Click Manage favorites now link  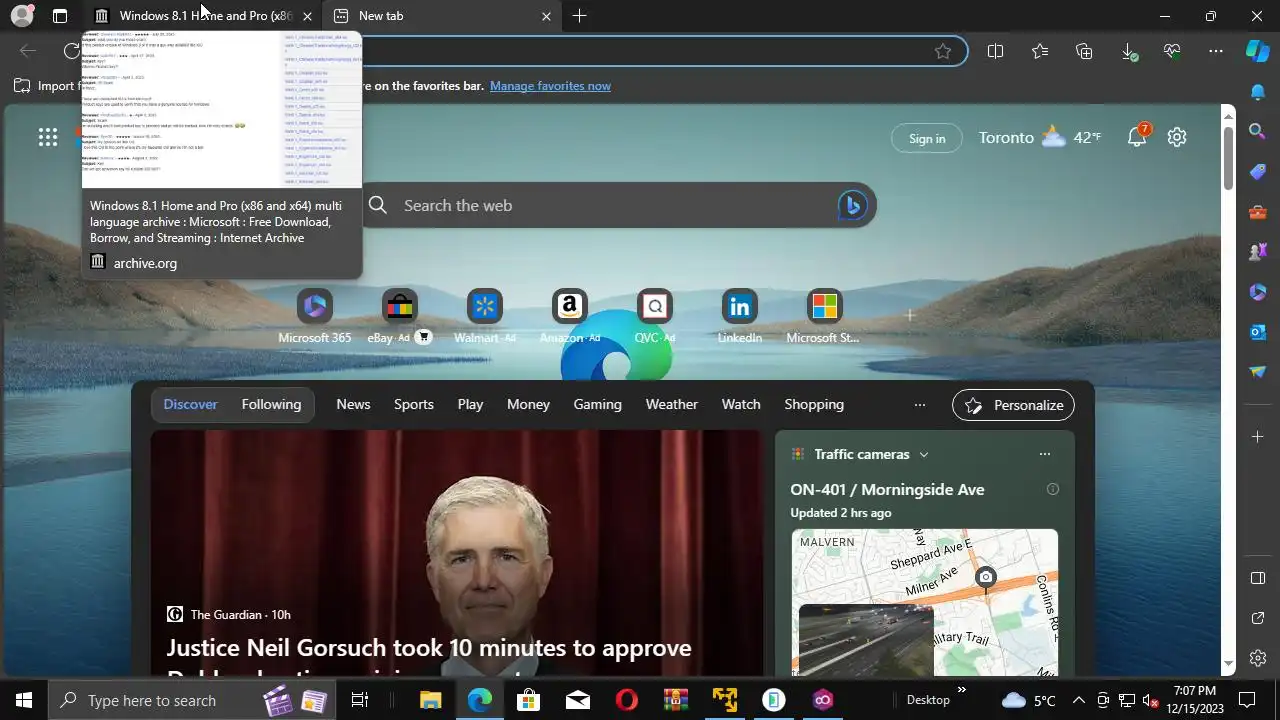coord(550,86)
